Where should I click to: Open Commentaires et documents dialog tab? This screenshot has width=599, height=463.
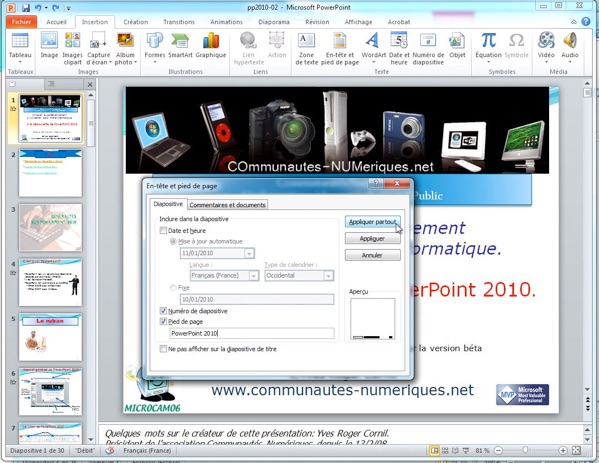tap(227, 205)
